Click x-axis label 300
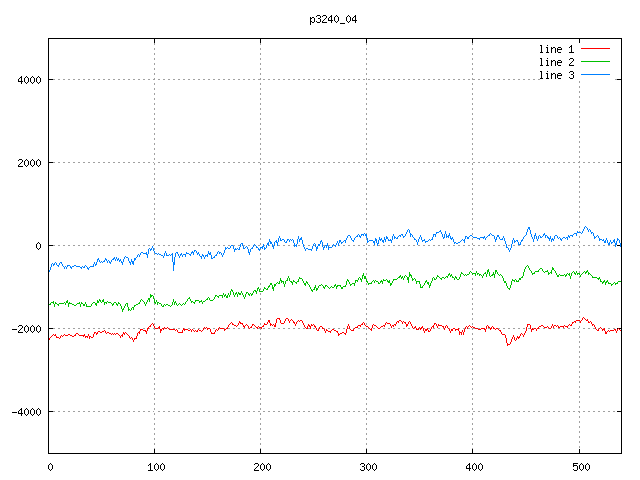This screenshot has height=480, width=640. click(368, 467)
